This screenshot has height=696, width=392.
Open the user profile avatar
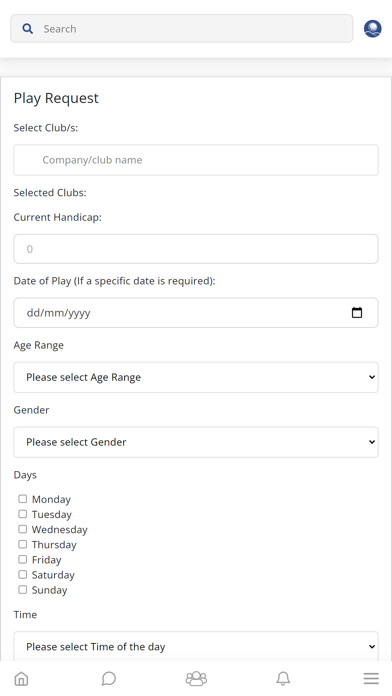click(x=372, y=29)
